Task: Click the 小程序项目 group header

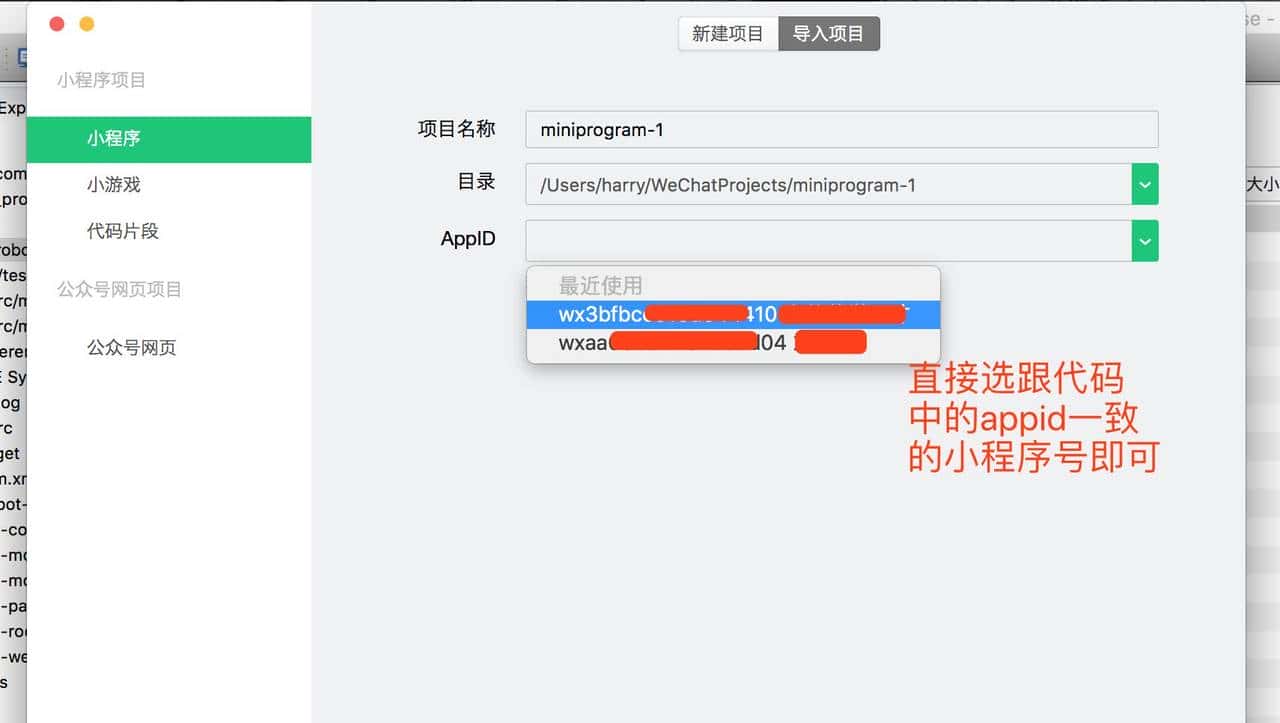Action: tap(99, 81)
